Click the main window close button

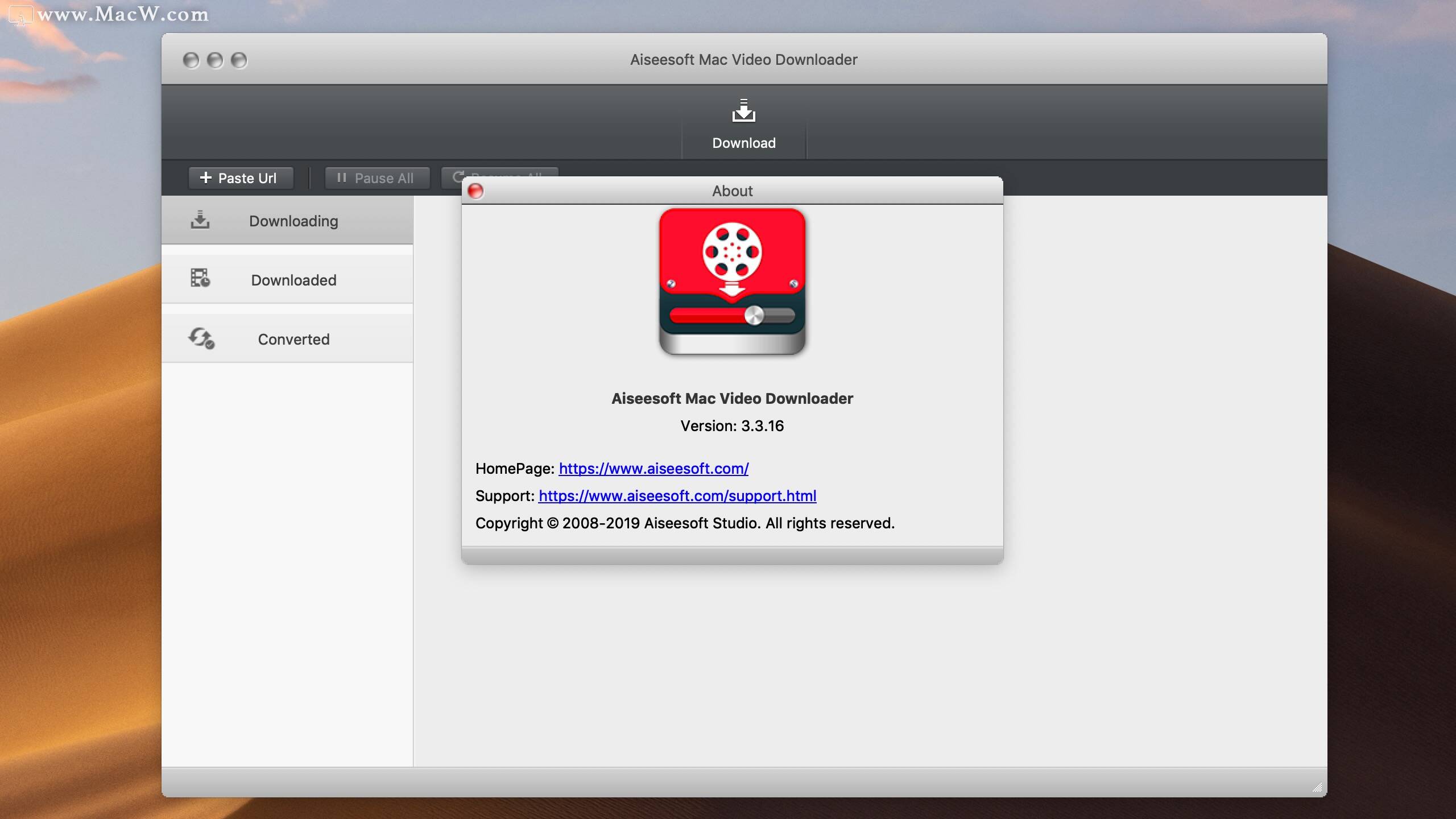pos(191,60)
